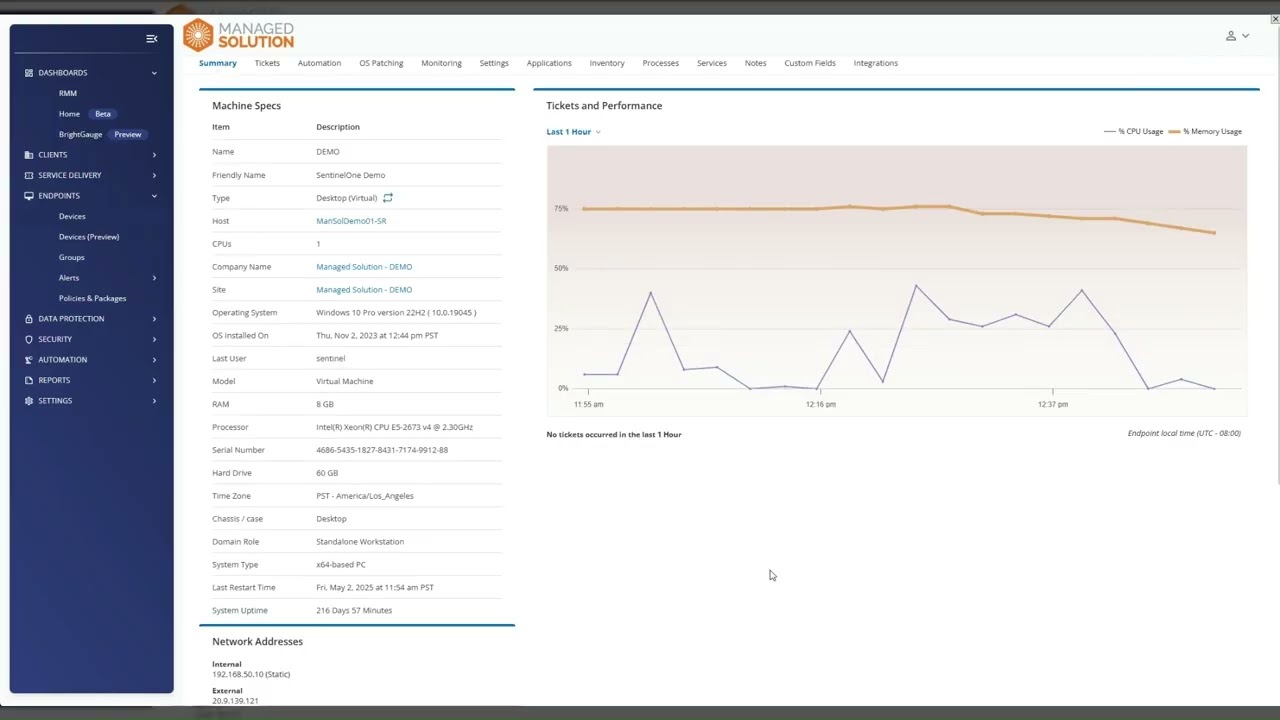Select the serial number 4686-5435-1827-8431-7174-9912-88
This screenshot has height=720, width=1280.
(382, 450)
